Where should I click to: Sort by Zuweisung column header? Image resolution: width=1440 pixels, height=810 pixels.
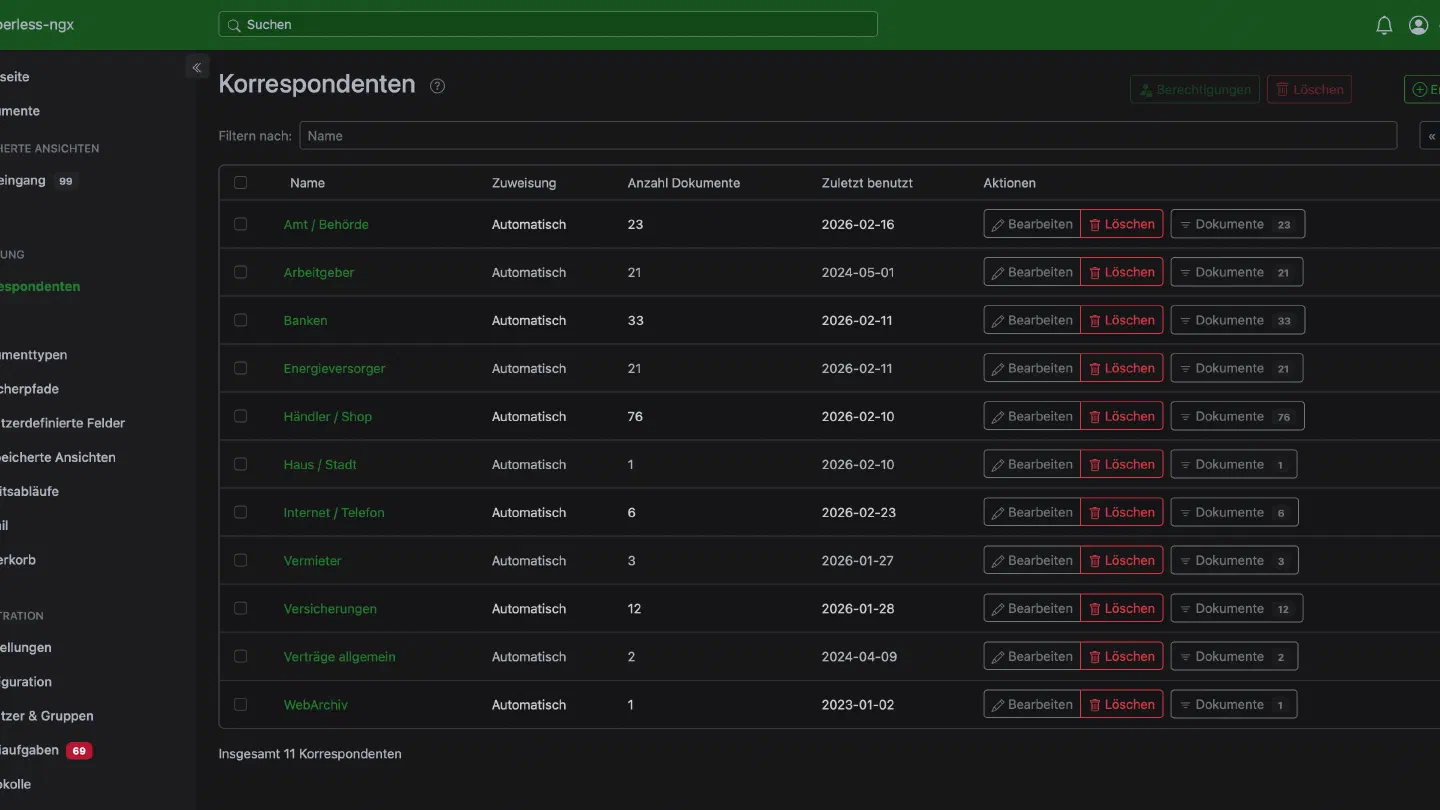coord(524,183)
